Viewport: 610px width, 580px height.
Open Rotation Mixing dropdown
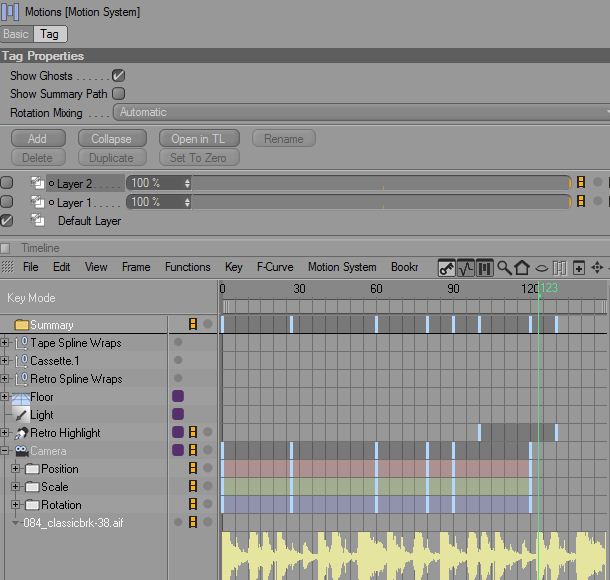coord(360,112)
